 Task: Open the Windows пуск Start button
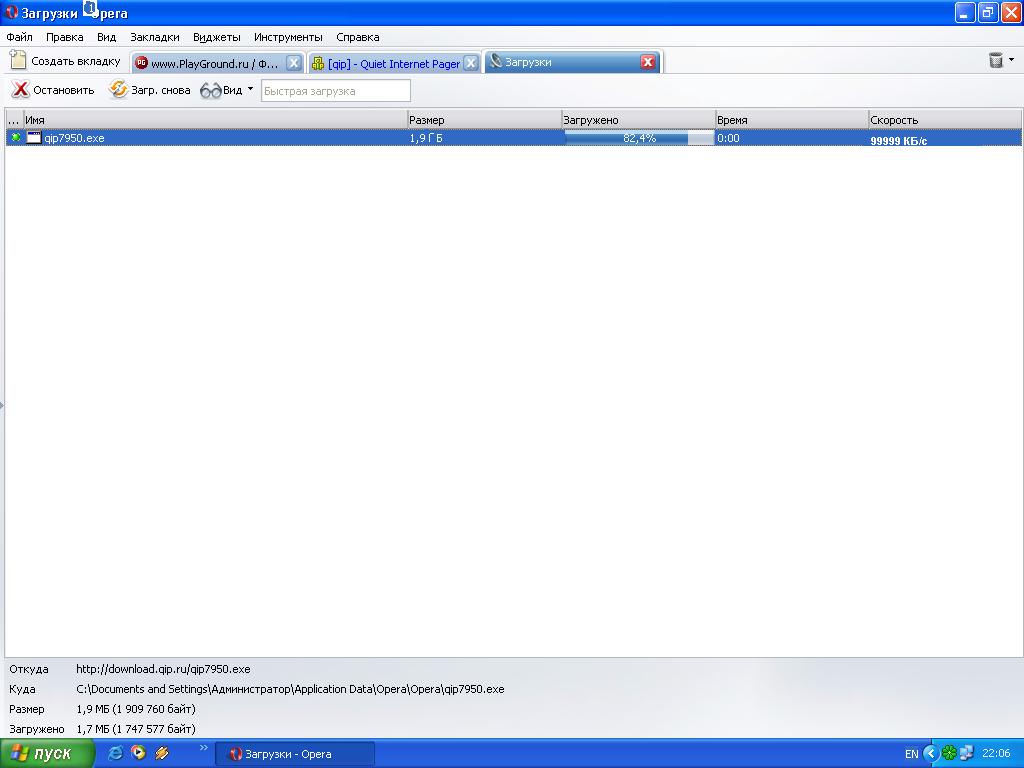coord(47,753)
